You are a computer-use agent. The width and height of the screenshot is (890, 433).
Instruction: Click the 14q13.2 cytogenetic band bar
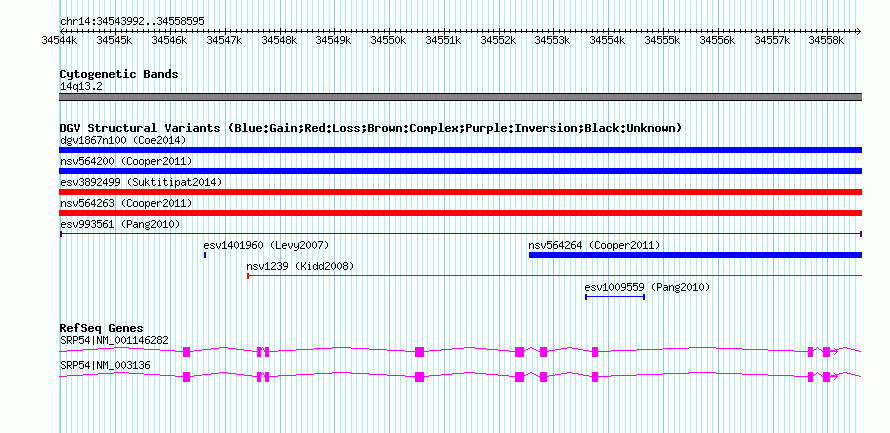(460, 97)
